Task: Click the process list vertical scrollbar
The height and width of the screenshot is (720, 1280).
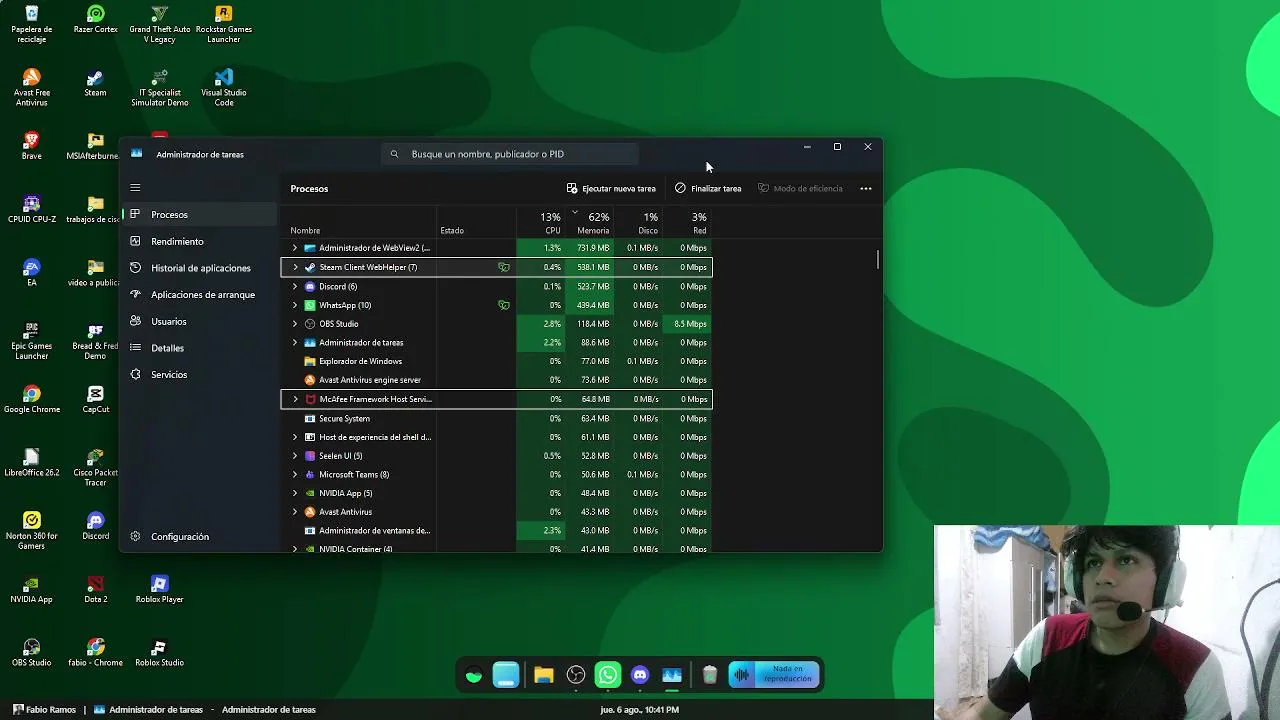Action: click(878, 259)
